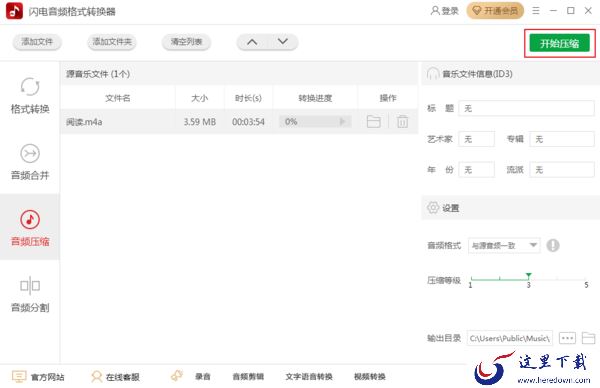Click the 登录 login button
This screenshot has height=388, width=600.
(444, 11)
